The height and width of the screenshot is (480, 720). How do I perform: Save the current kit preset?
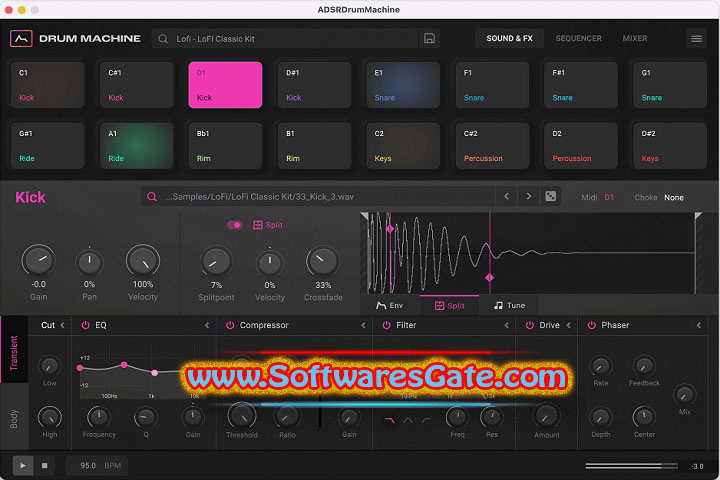click(x=429, y=39)
